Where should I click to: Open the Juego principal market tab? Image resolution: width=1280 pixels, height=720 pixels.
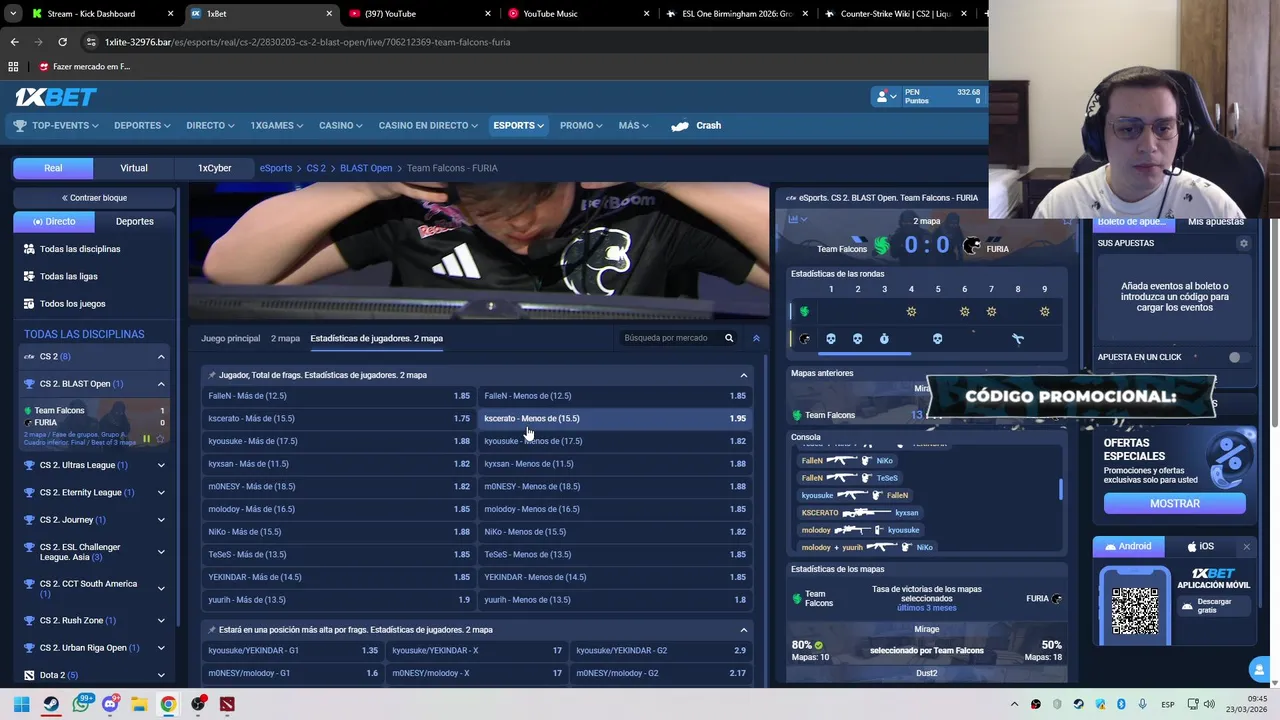(230, 338)
